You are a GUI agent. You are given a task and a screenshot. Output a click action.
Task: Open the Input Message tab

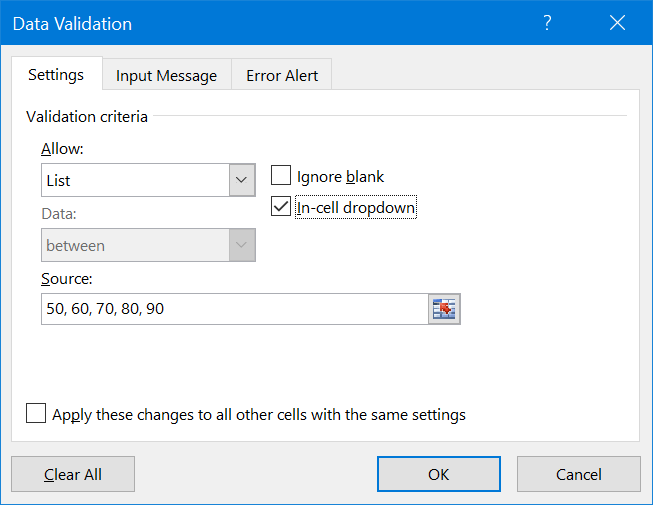click(166, 75)
